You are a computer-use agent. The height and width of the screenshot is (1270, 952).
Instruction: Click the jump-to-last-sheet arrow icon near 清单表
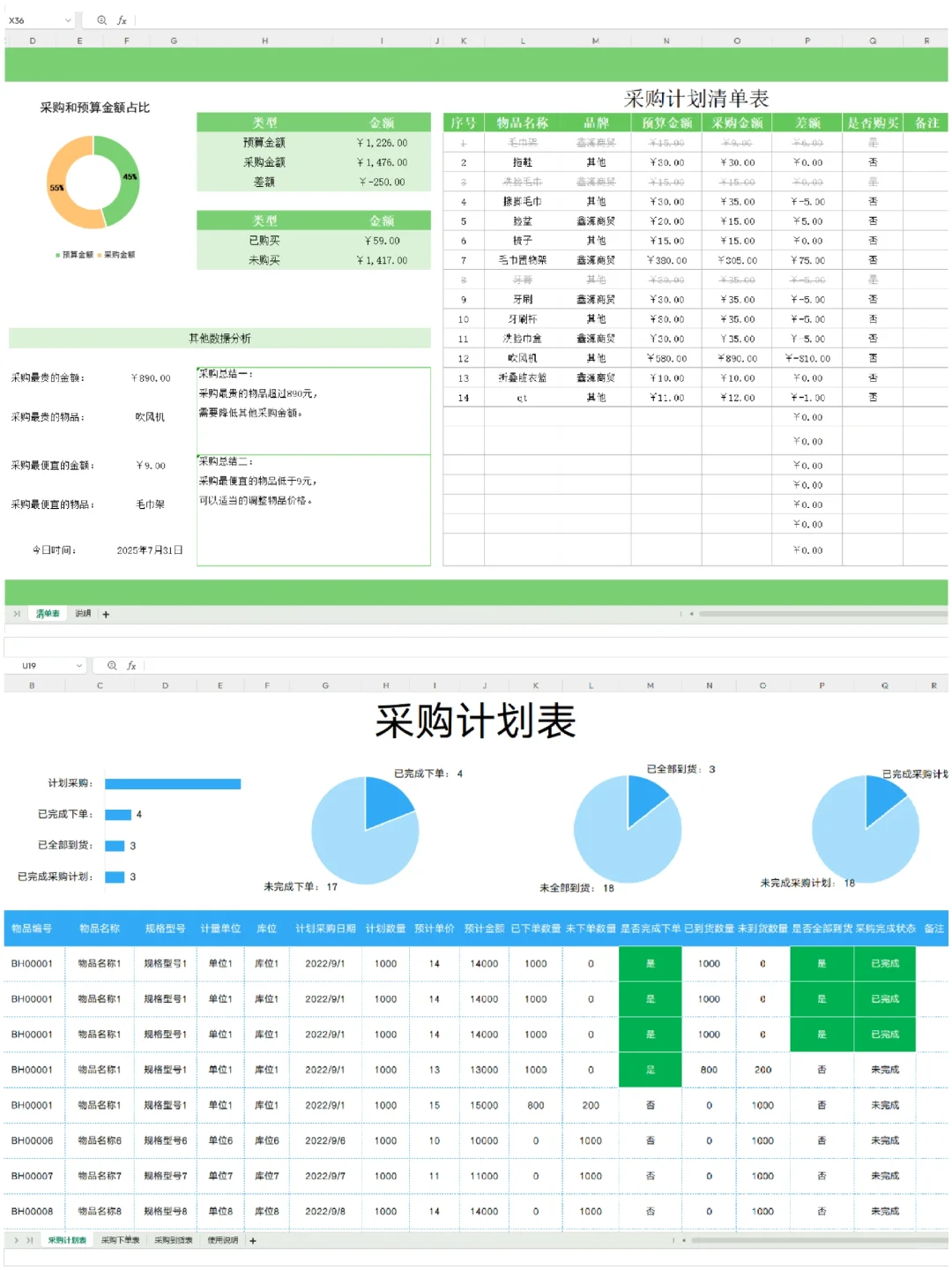tap(18, 613)
